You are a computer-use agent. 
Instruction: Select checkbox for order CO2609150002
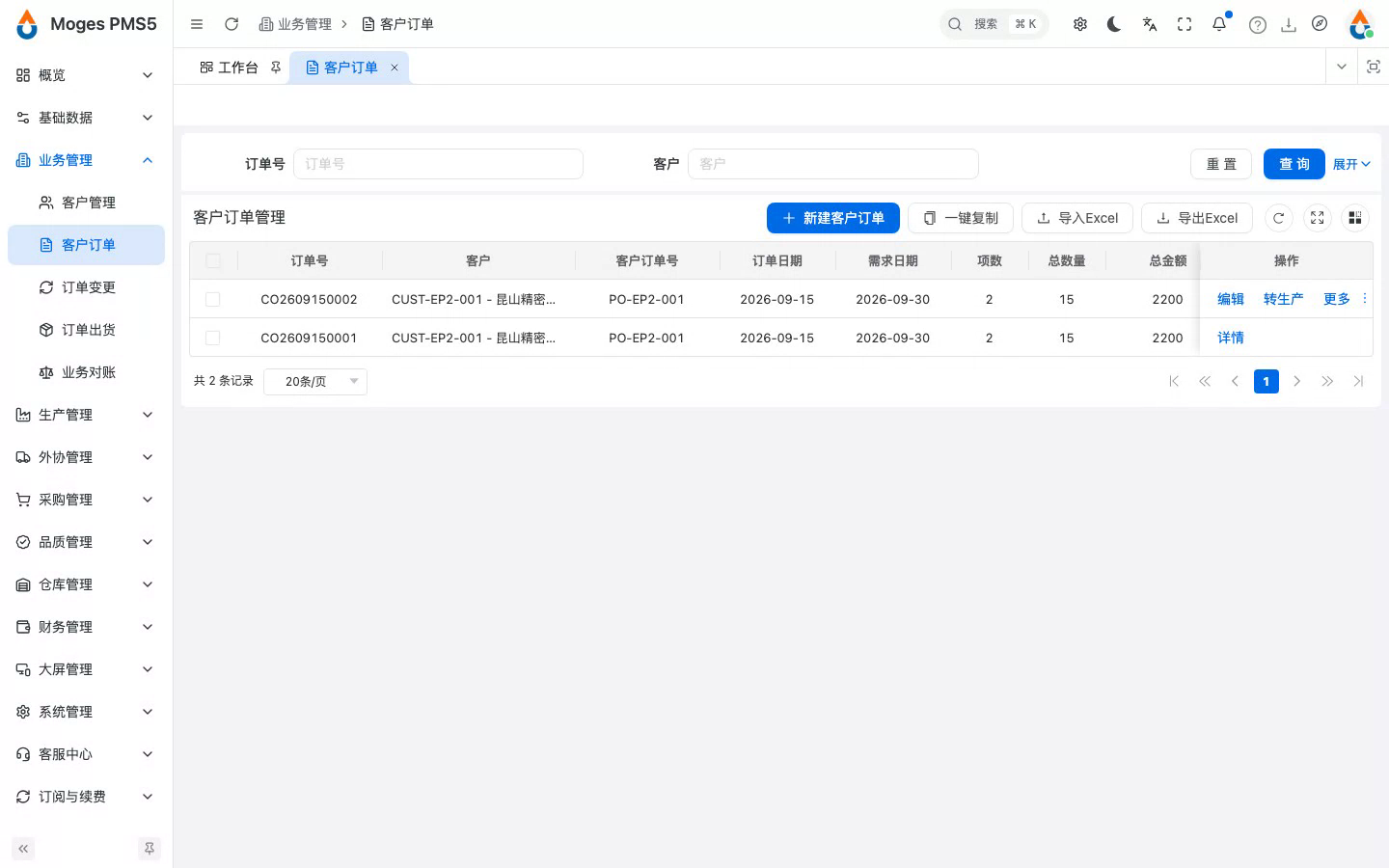click(213, 299)
